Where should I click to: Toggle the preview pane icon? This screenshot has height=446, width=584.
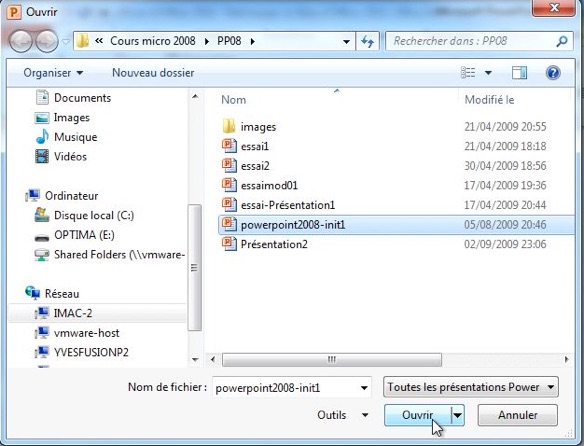tap(519, 73)
